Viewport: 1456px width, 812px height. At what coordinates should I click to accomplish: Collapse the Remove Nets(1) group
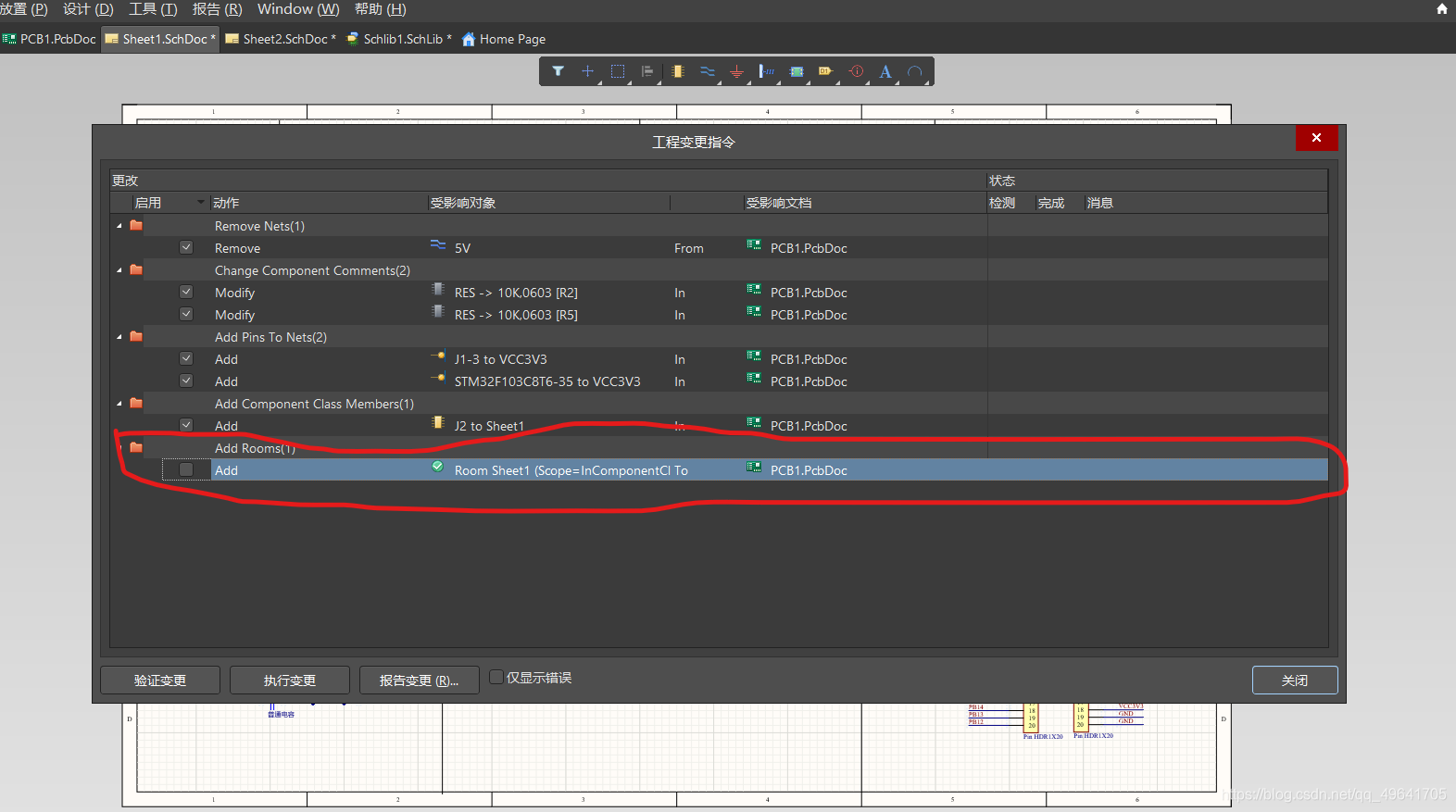point(119,226)
